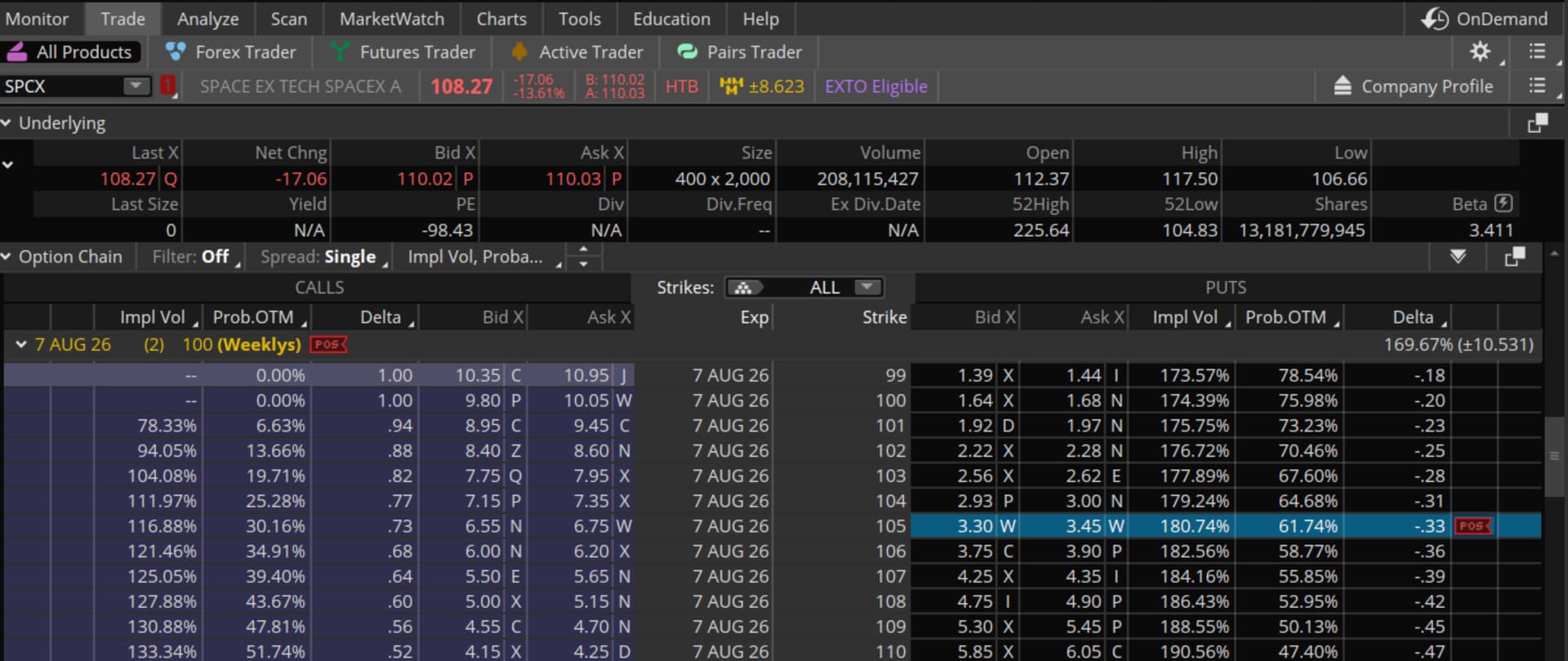Click the layout stepper down arrow
Image resolution: width=1568 pixels, height=661 pixels.
[583, 264]
